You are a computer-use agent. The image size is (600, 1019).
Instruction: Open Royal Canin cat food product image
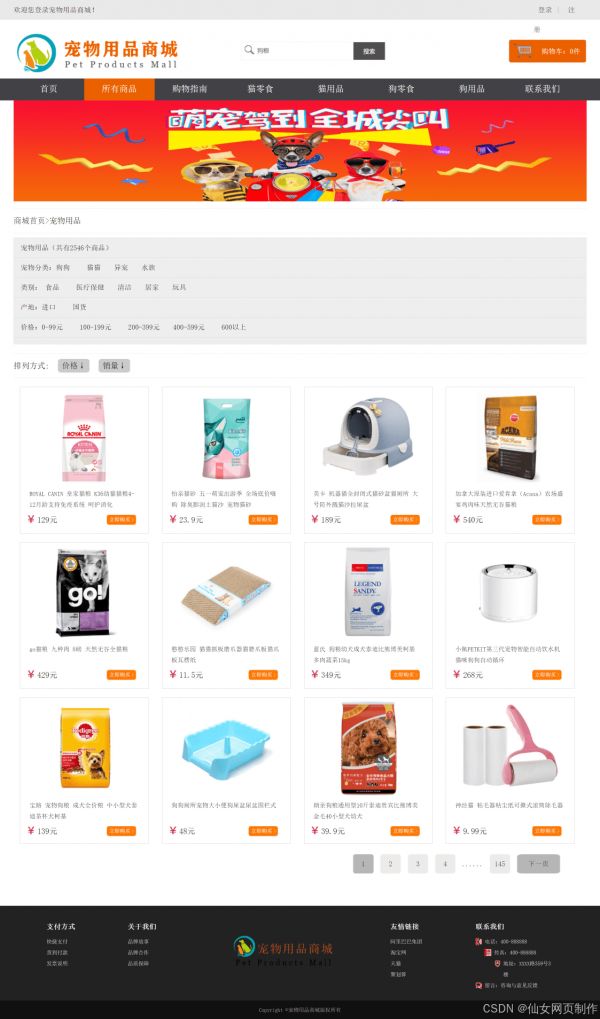point(84,437)
